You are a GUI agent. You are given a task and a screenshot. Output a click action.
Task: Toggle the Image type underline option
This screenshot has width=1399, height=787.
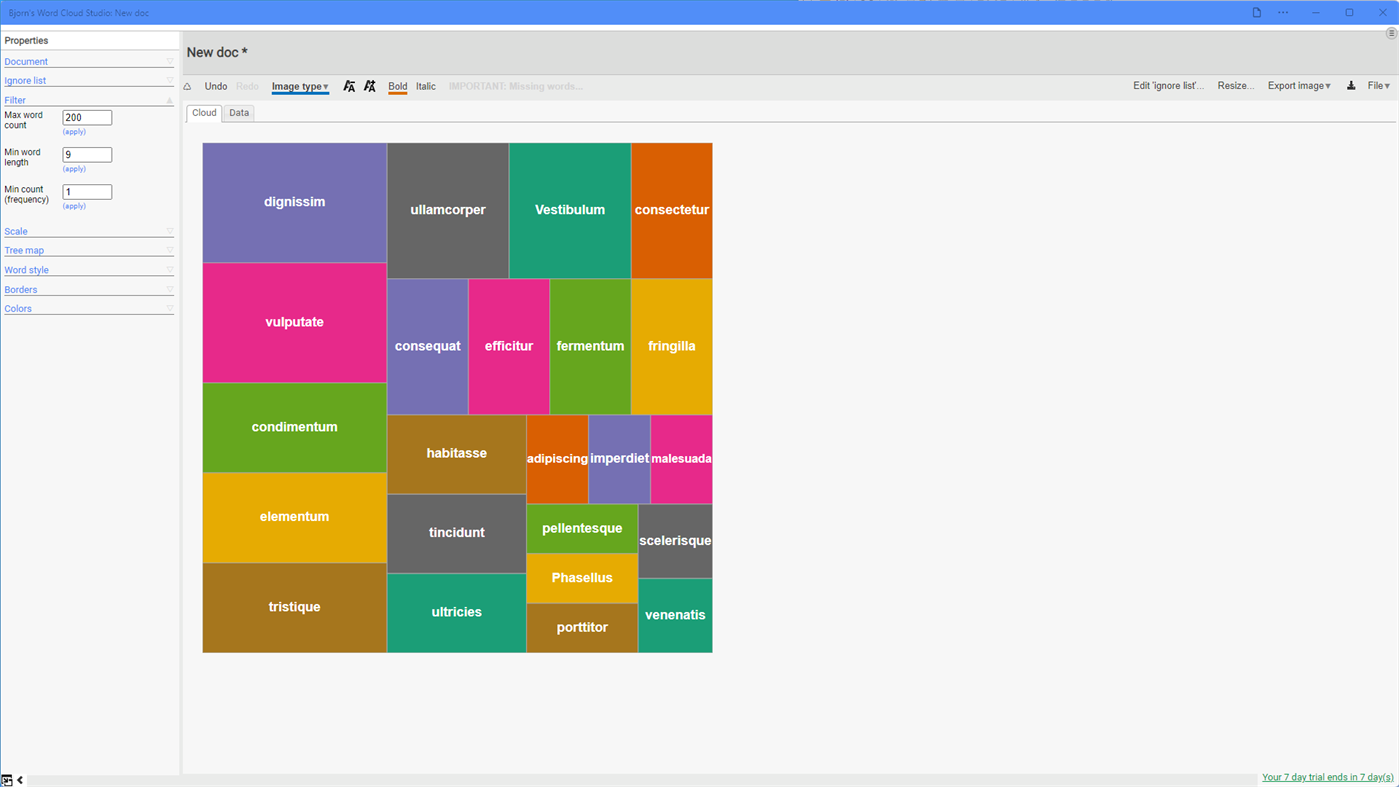tap(299, 86)
